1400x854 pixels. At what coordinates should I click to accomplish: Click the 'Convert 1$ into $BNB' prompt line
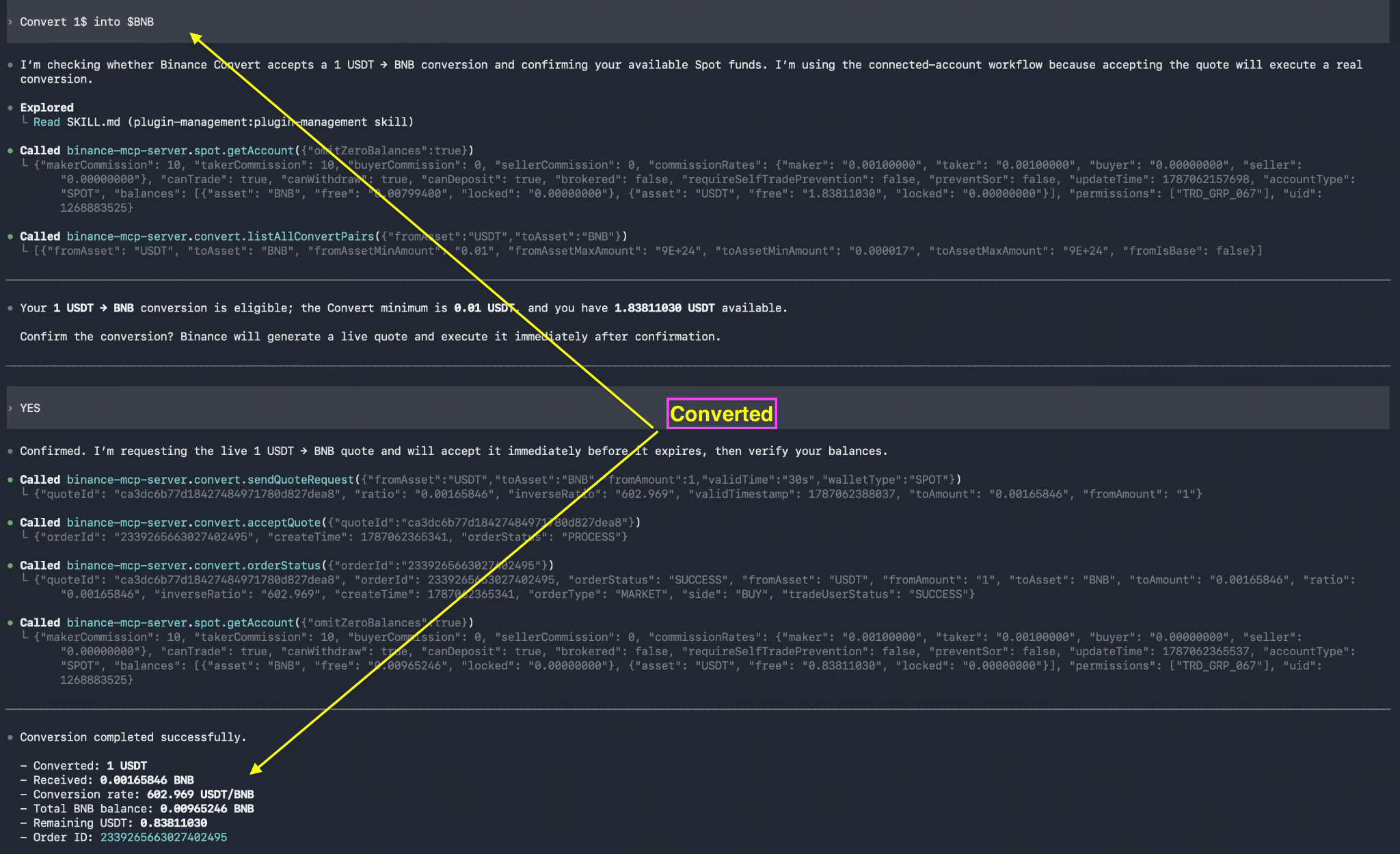point(87,22)
